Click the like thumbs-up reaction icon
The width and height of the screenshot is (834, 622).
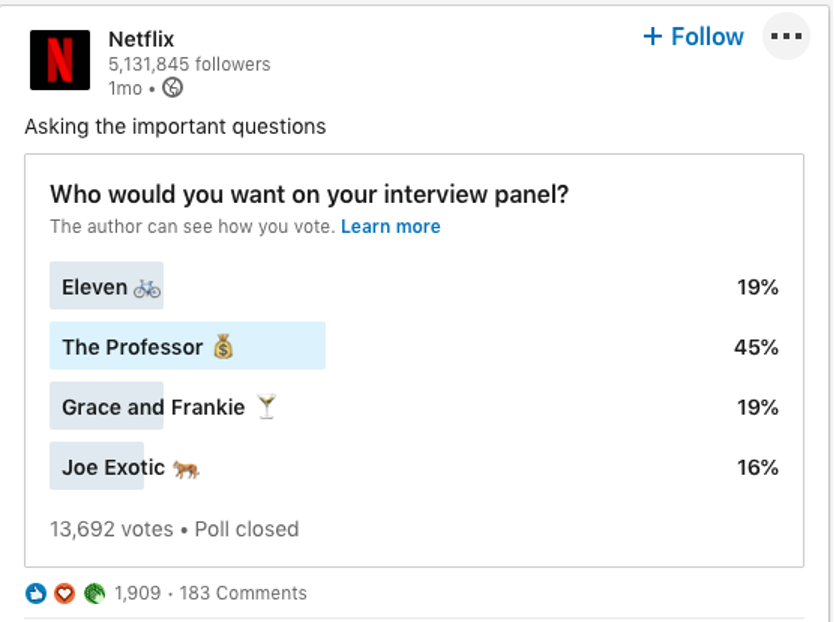click(x=36, y=593)
